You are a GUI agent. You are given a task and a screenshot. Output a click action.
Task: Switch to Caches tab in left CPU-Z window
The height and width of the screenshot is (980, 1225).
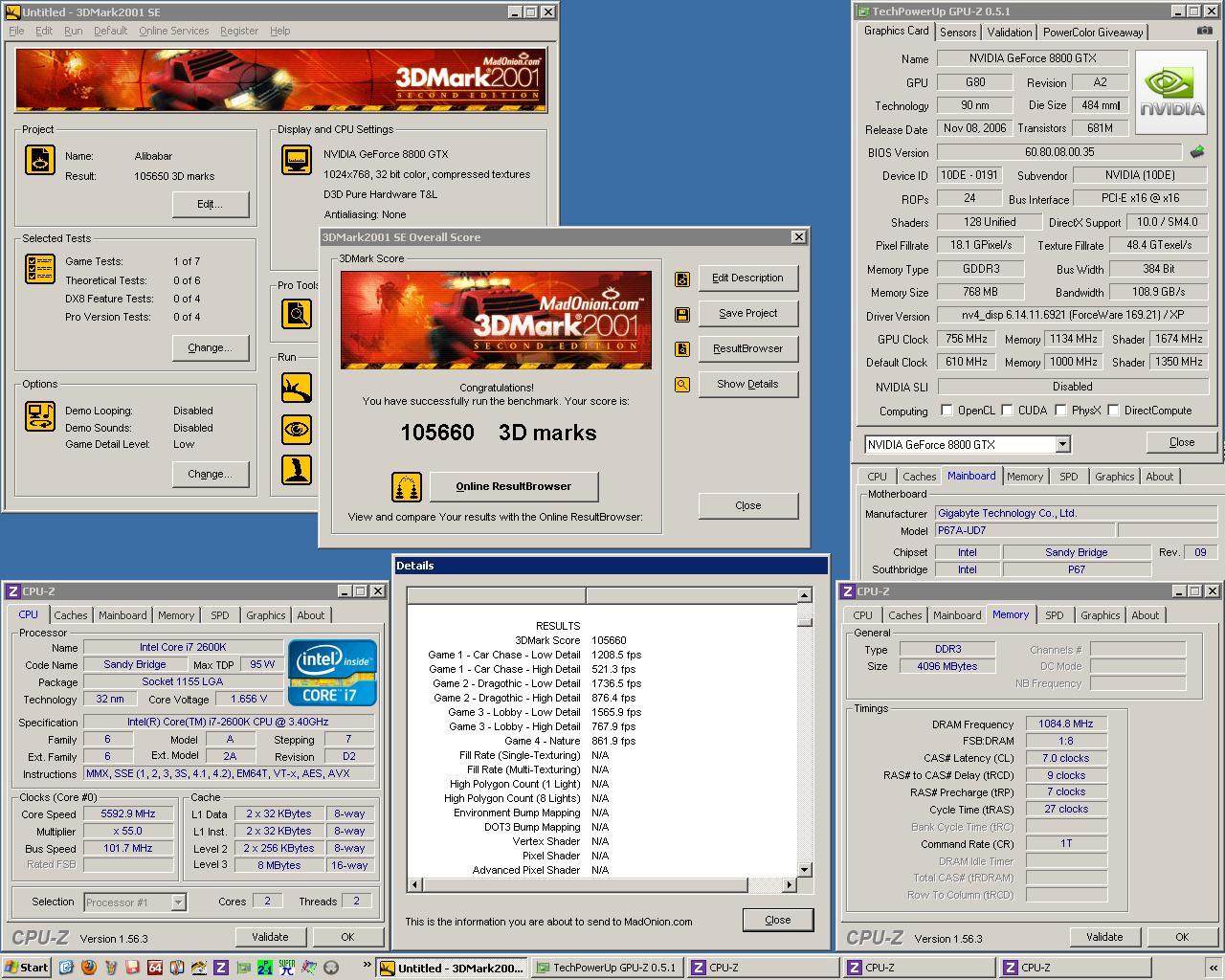pyautogui.click(x=70, y=615)
